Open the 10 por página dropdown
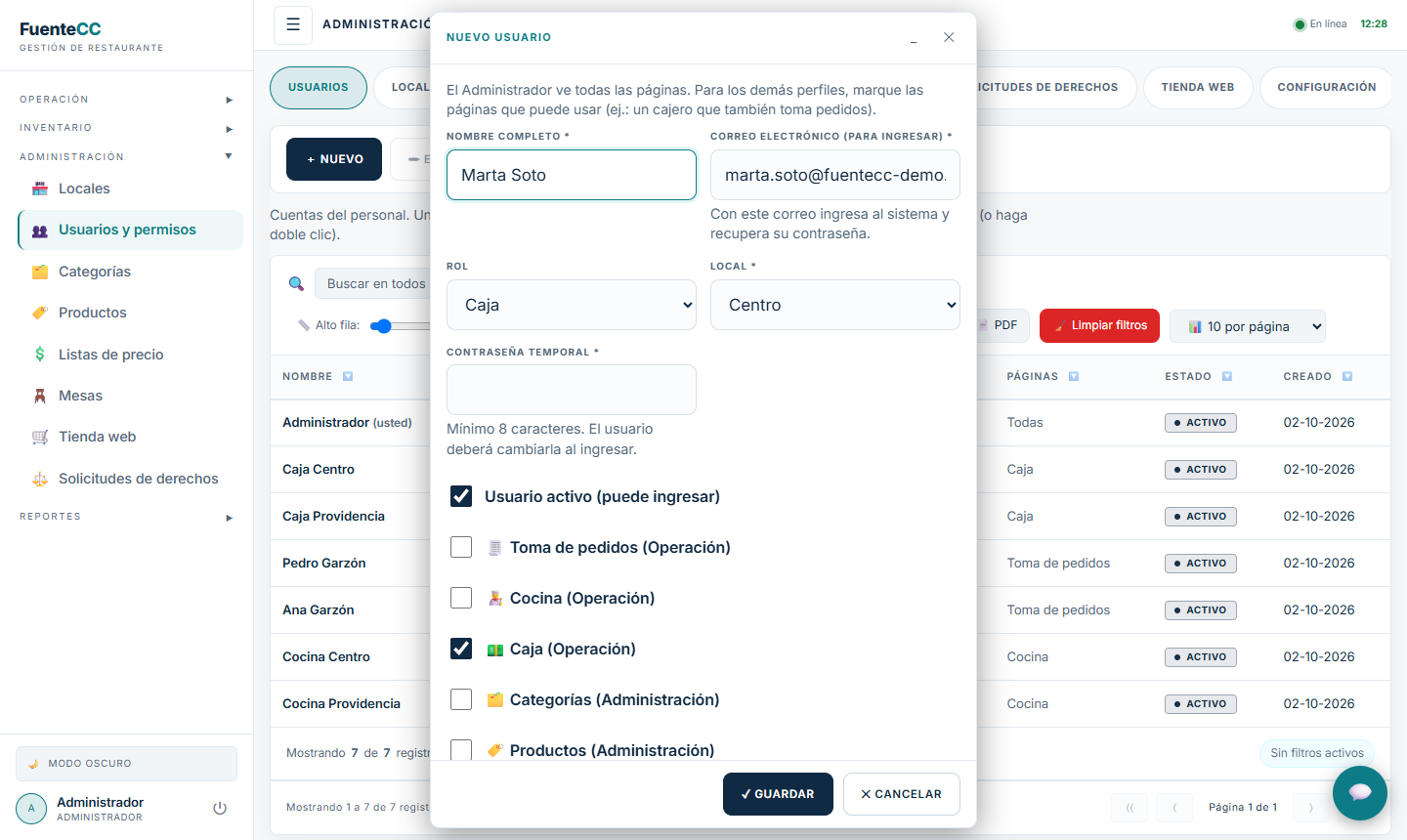 coord(1248,326)
